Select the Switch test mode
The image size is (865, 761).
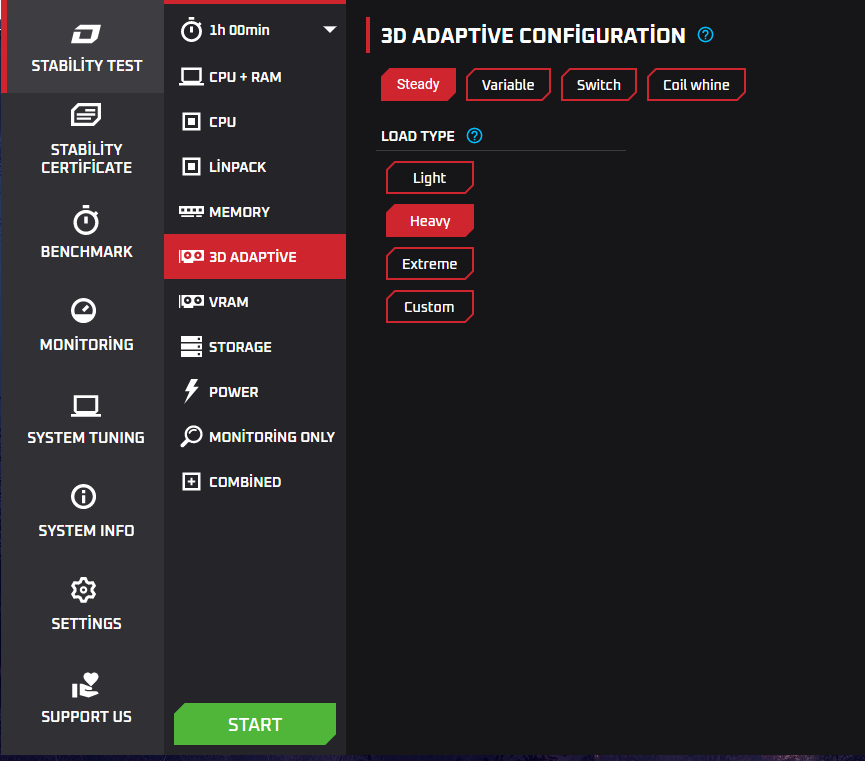(x=599, y=84)
